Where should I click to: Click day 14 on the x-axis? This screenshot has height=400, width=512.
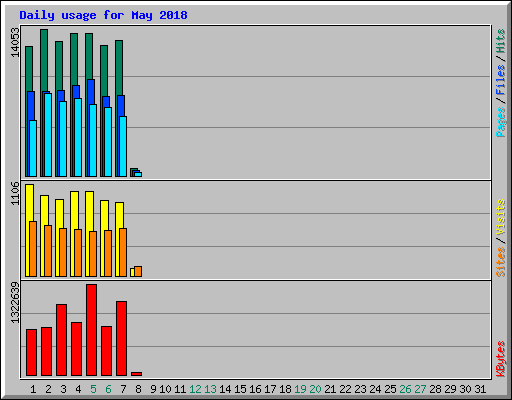(x=225, y=389)
